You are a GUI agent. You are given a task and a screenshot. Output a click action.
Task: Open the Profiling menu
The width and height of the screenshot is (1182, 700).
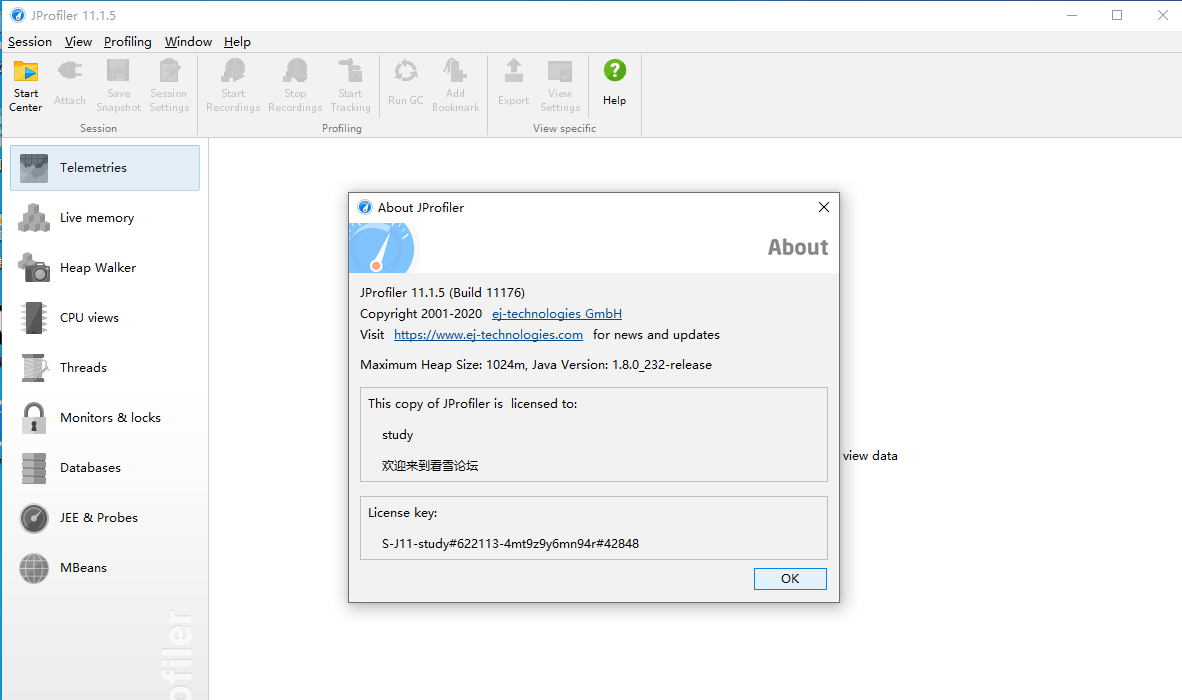click(127, 42)
